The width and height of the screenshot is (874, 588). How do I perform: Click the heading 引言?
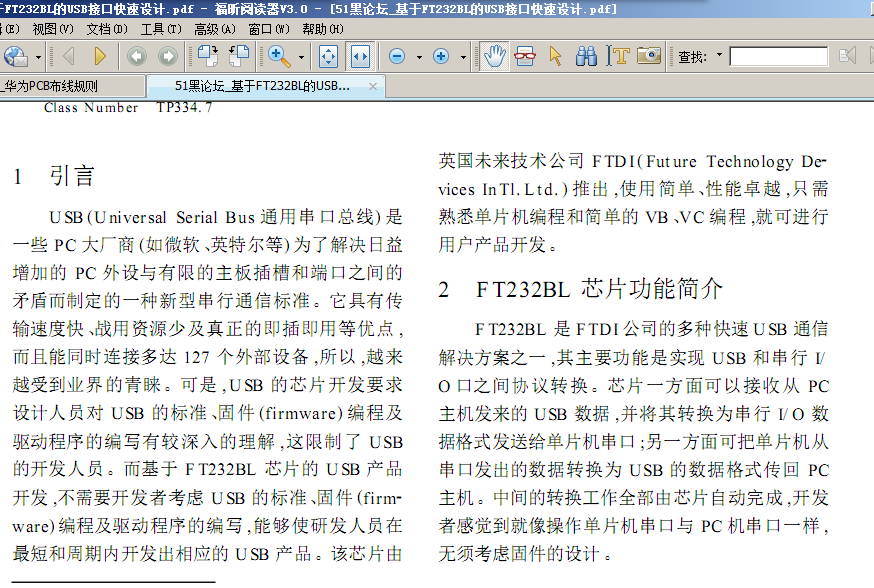72,176
